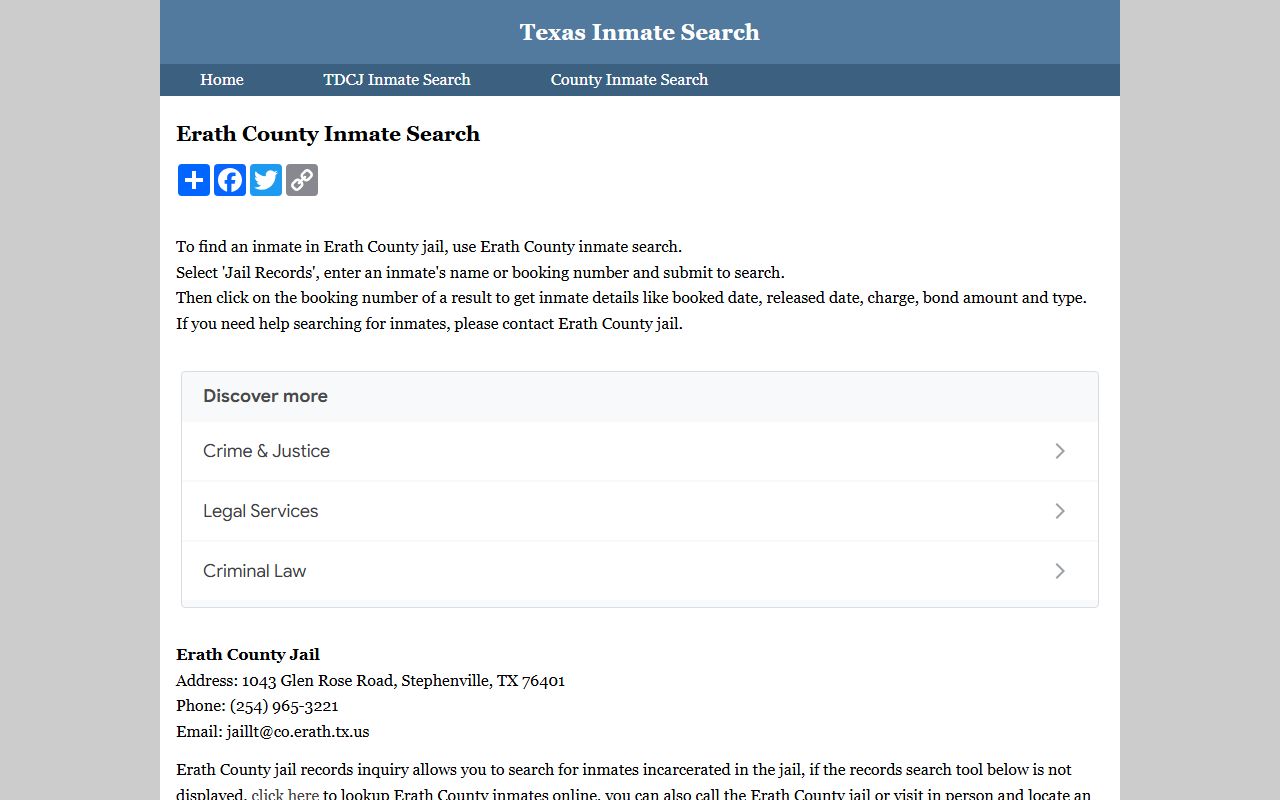
Task: Open the Criminal Law topic
Action: coord(640,571)
